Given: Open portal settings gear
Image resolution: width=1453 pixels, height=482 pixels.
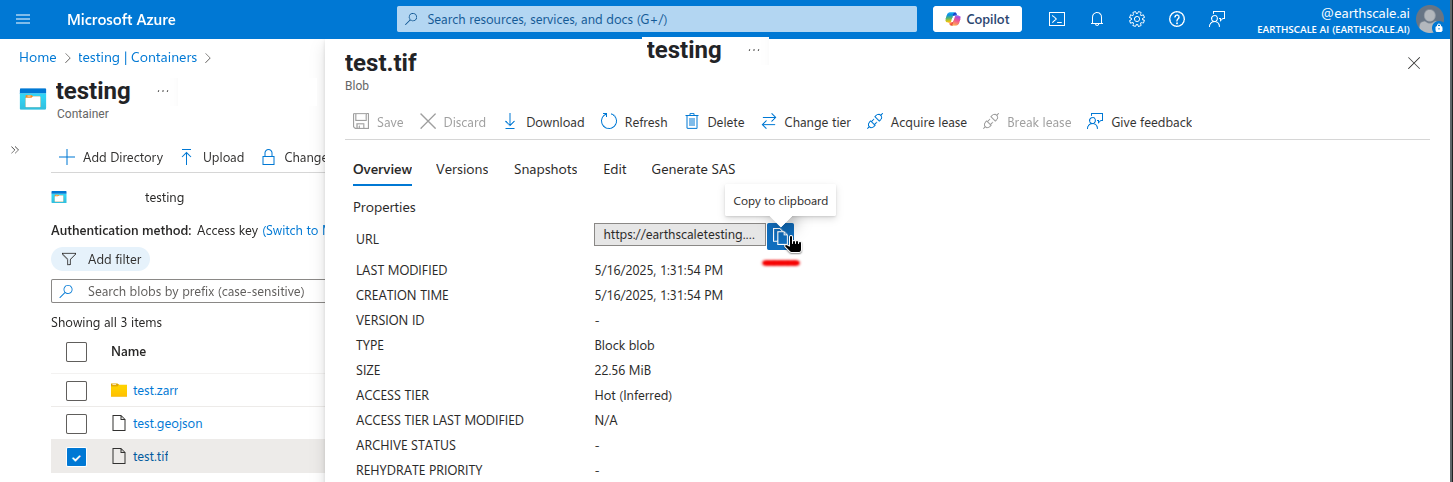Looking at the screenshot, I should [x=1137, y=19].
